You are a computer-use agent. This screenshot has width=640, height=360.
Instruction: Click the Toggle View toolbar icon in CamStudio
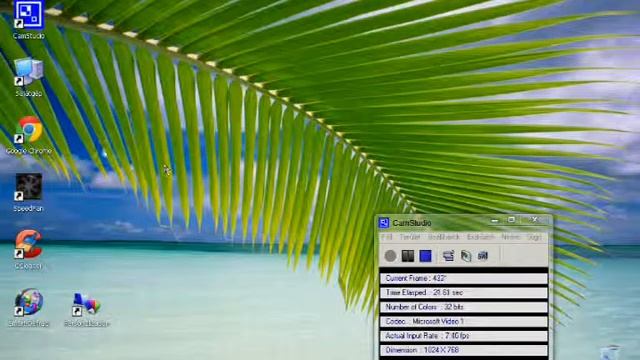[448, 256]
